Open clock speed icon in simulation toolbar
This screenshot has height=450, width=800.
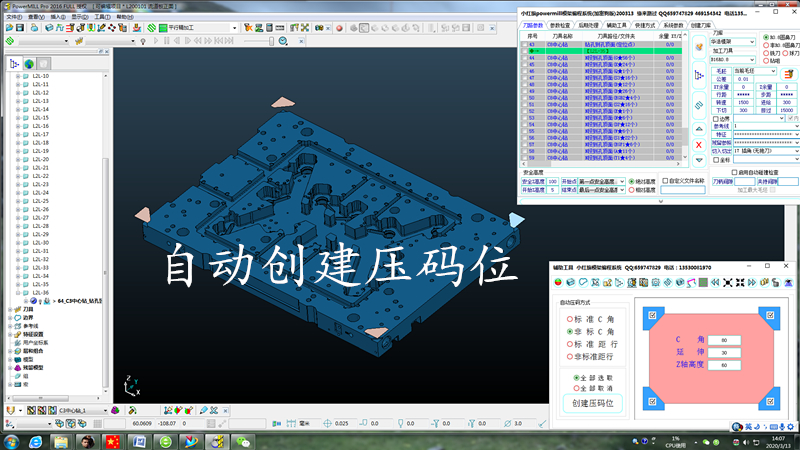pyautogui.click(x=283, y=41)
